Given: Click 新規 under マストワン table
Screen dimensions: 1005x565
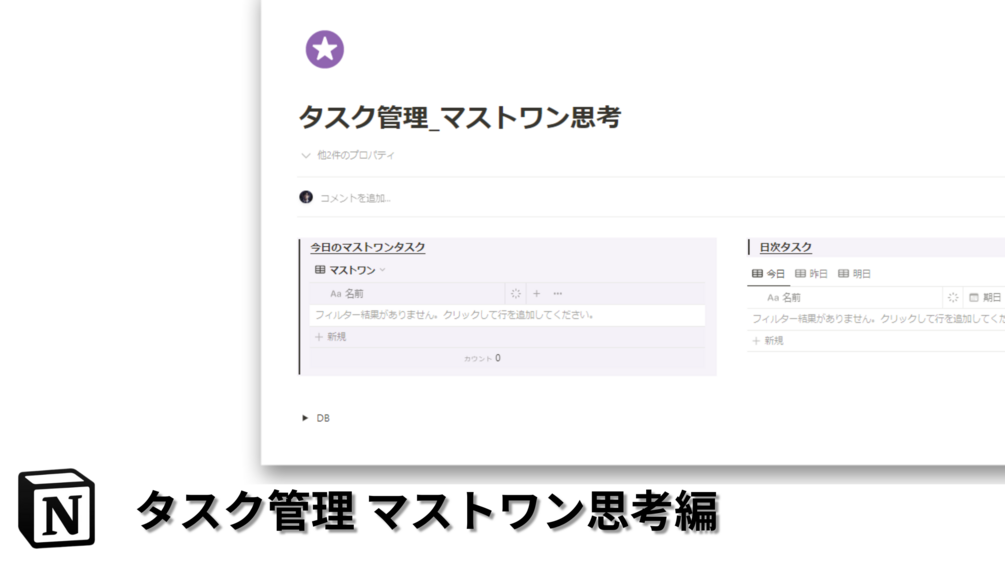Looking at the screenshot, I should [330, 336].
